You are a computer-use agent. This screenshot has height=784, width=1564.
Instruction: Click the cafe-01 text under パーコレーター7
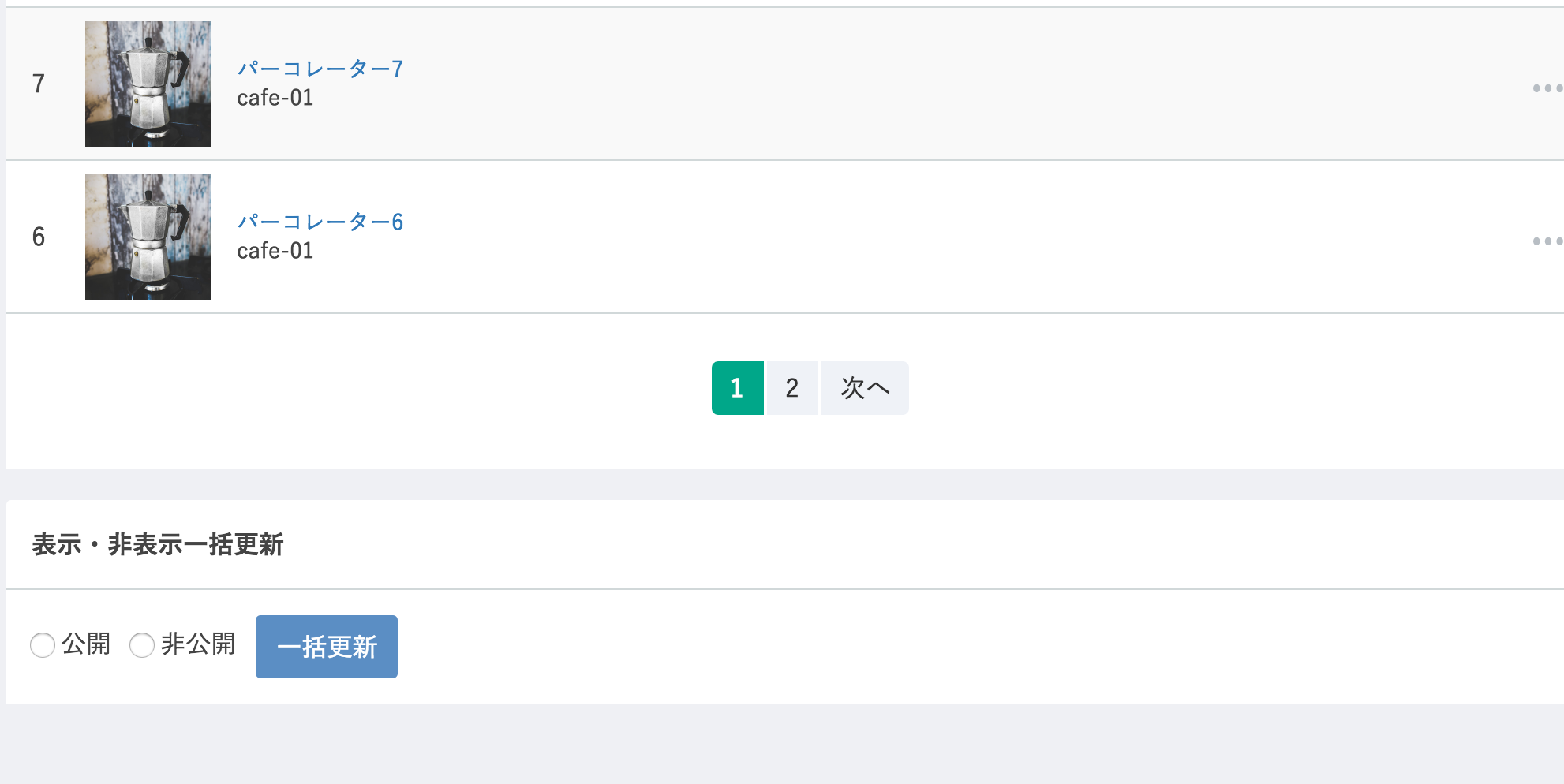[275, 98]
